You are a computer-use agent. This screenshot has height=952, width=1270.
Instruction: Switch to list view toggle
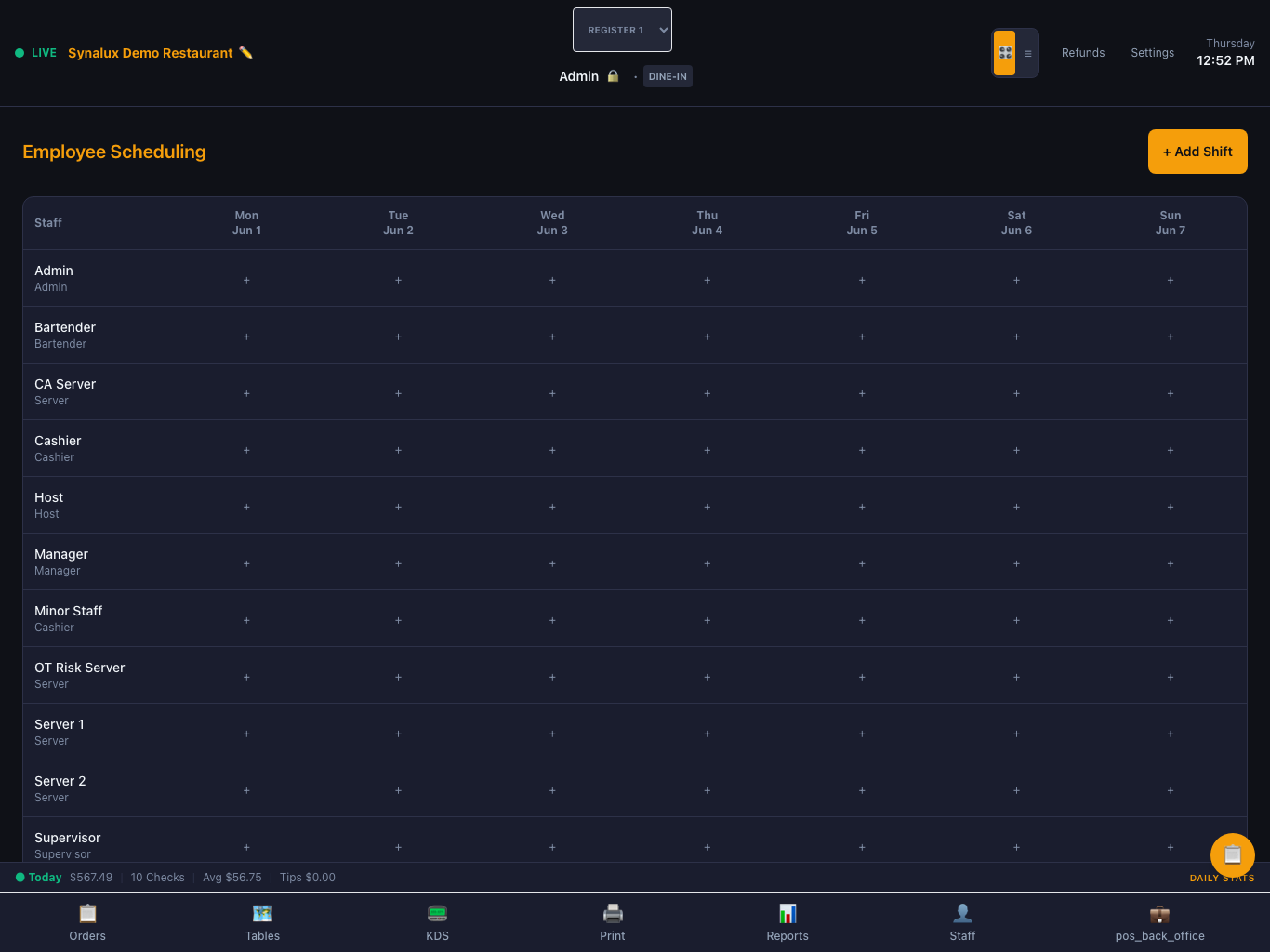click(x=1027, y=53)
